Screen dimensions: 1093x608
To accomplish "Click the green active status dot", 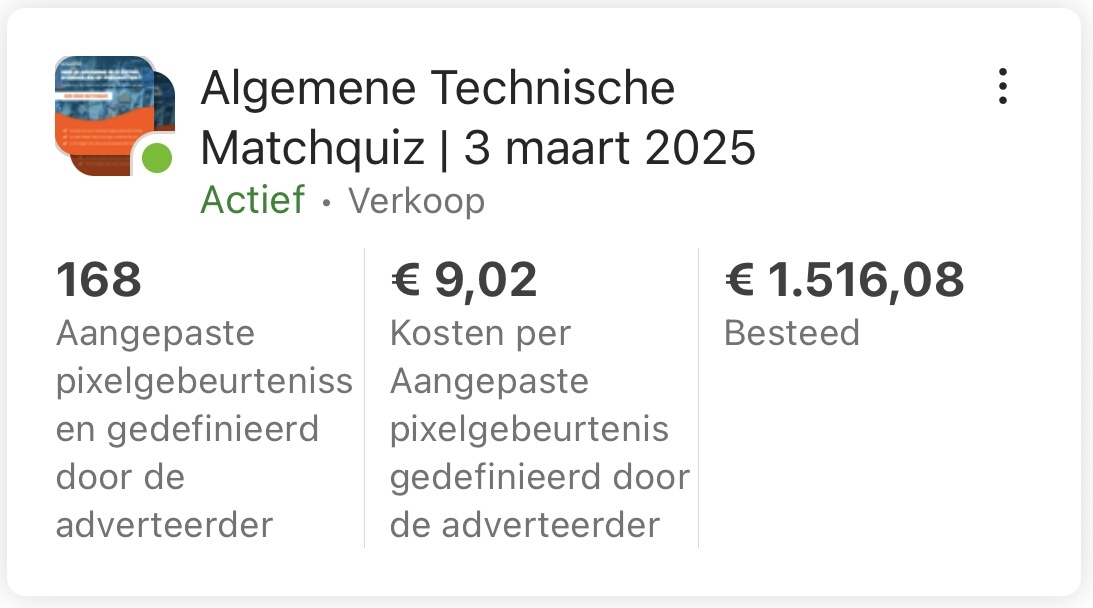I will [156, 157].
